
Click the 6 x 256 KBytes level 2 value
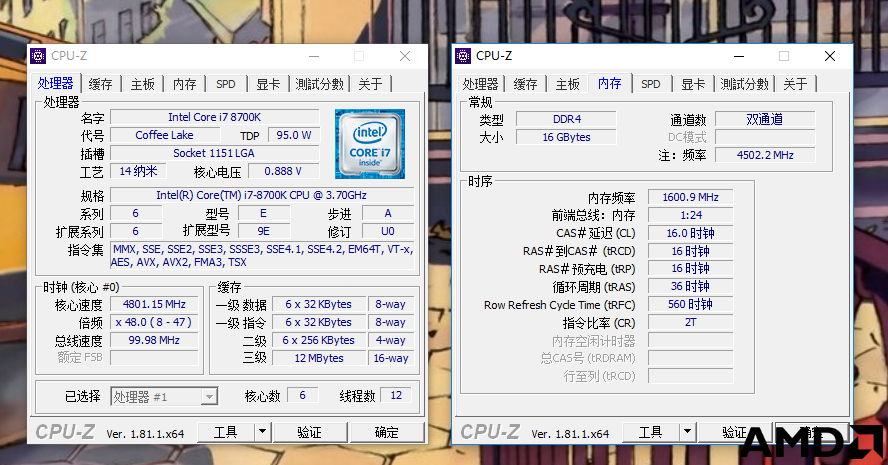(319, 340)
